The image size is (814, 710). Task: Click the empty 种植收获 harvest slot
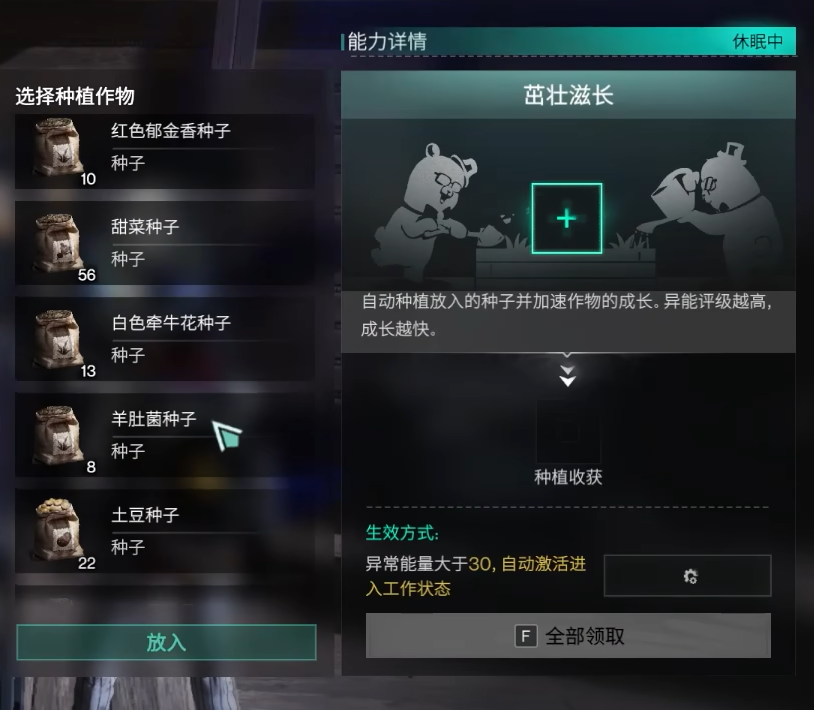tap(568, 432)
